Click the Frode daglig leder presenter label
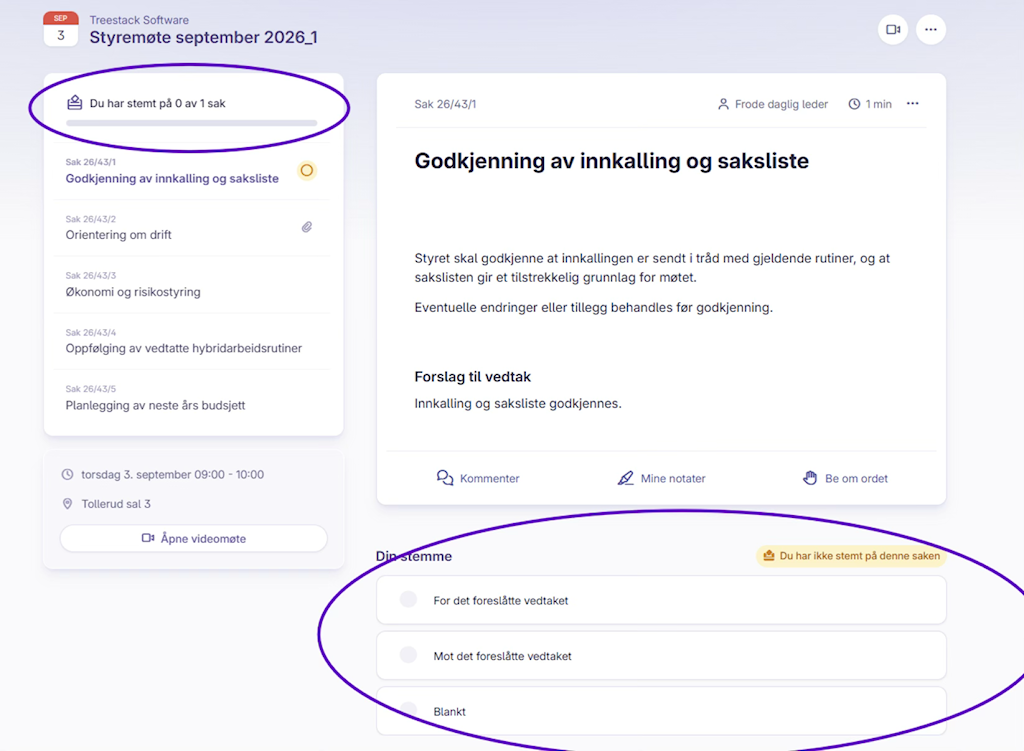This screenshot has width=1024, height=751. click(773, 104)
